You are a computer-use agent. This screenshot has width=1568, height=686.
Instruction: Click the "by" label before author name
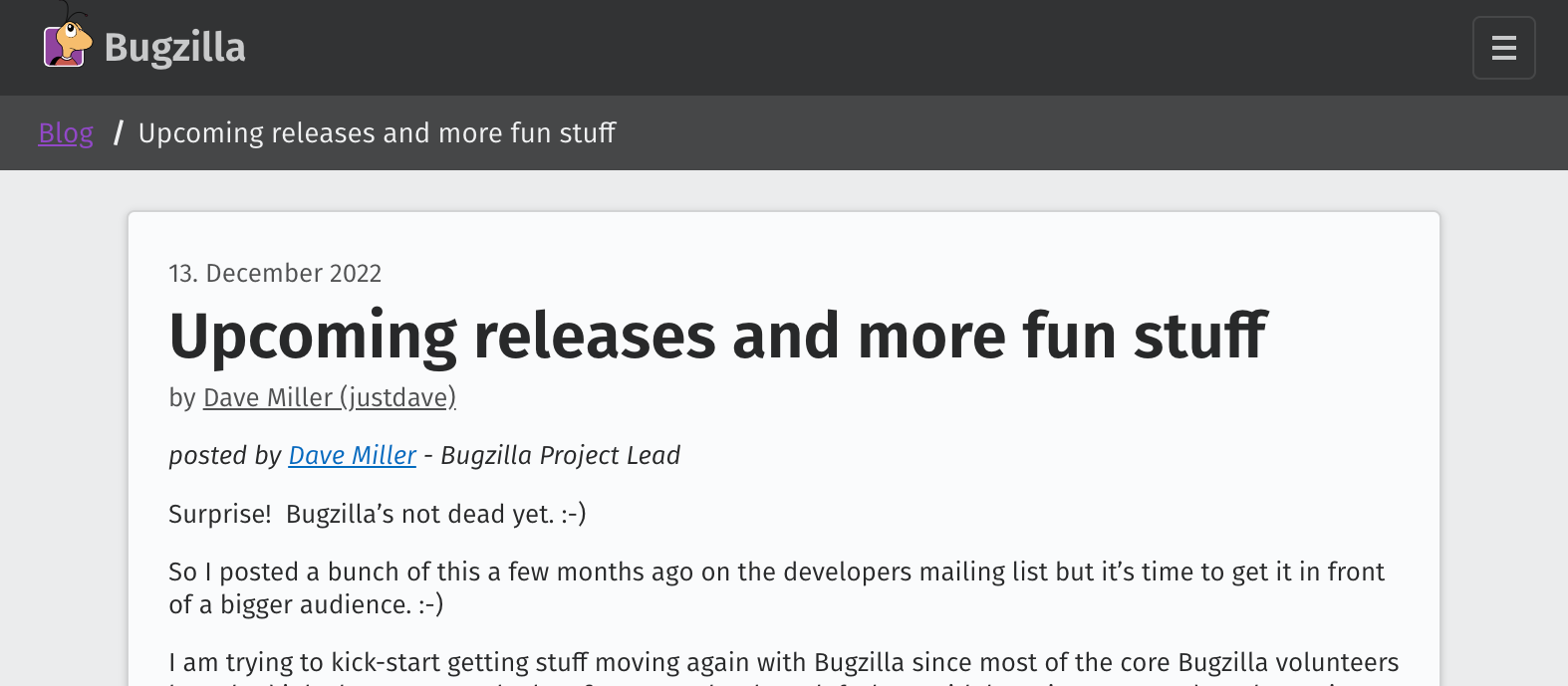pyautogui.click(x=181, y=398)
